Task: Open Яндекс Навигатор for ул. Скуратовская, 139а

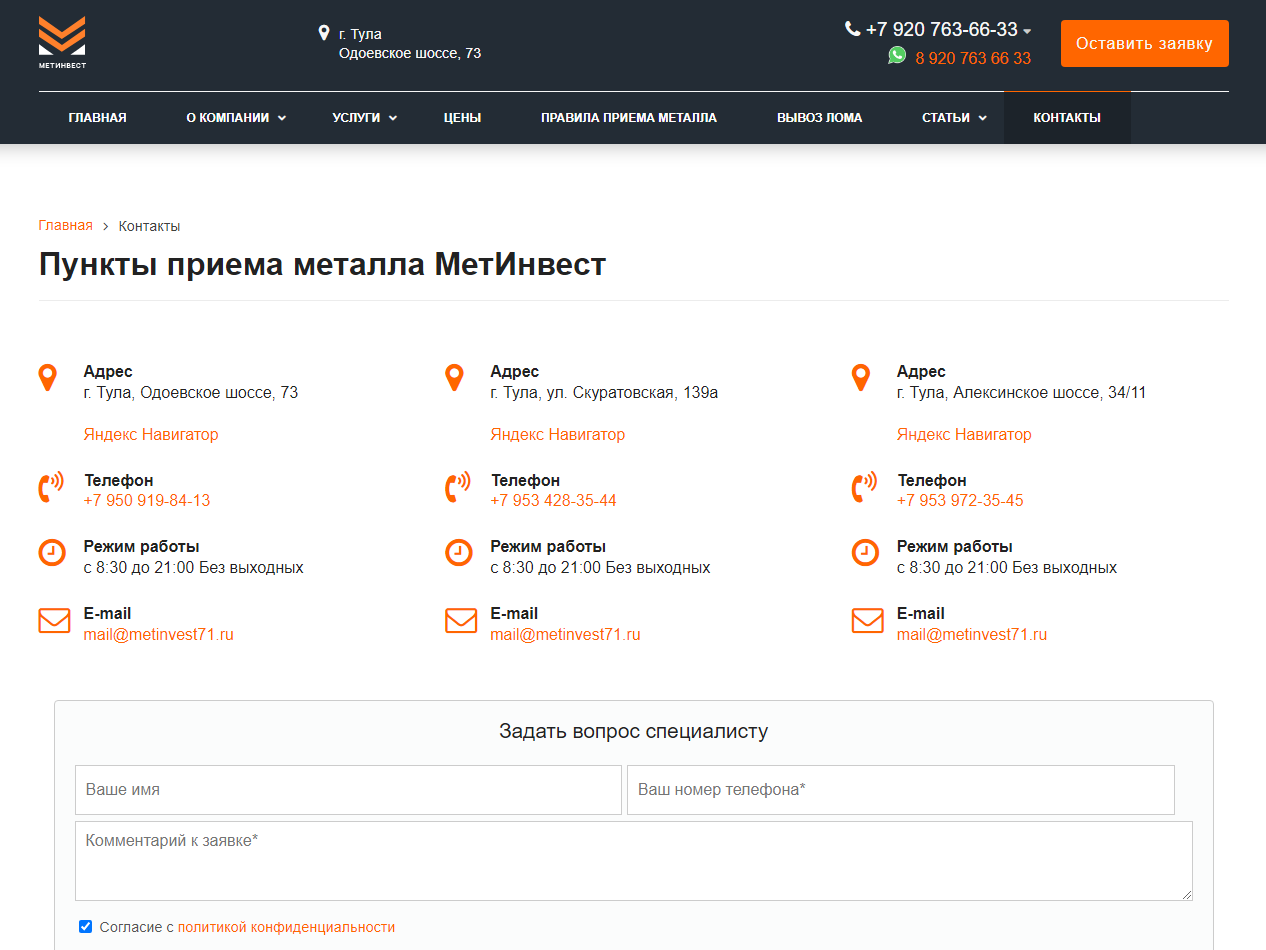Action: (x=557, y=434)
